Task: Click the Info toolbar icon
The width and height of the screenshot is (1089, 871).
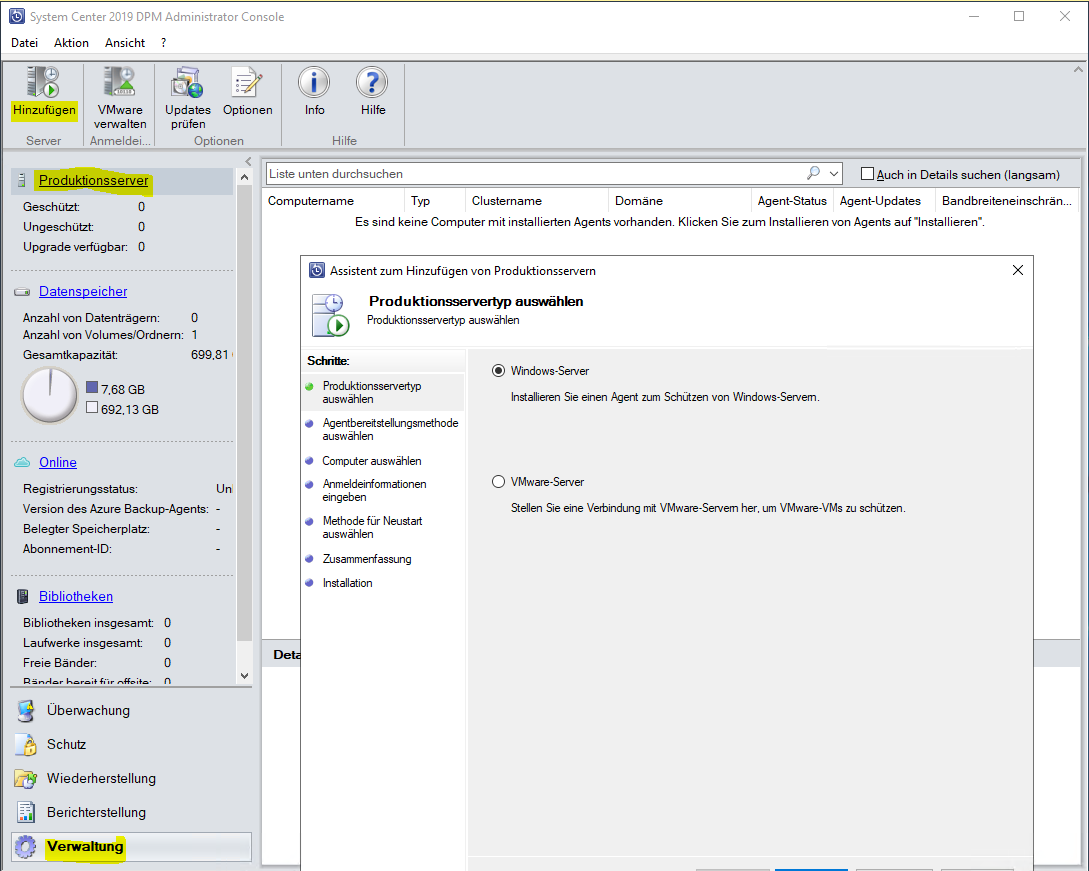Action: [x=314, y=82]
